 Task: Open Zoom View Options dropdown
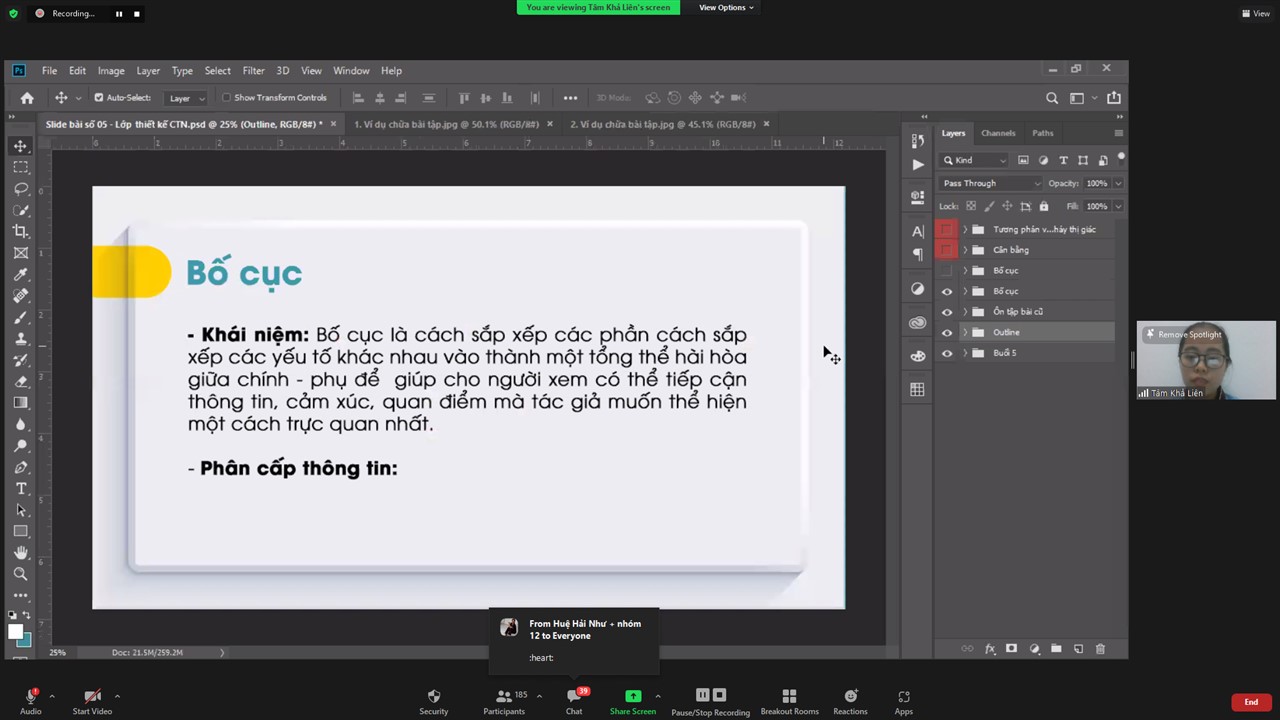726,8
